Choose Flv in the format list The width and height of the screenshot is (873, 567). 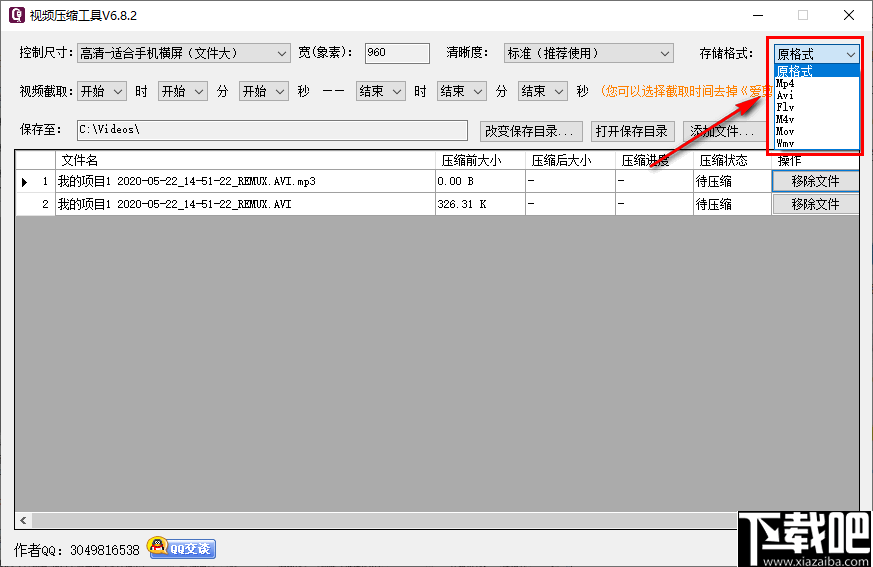(x=816, y=107)
